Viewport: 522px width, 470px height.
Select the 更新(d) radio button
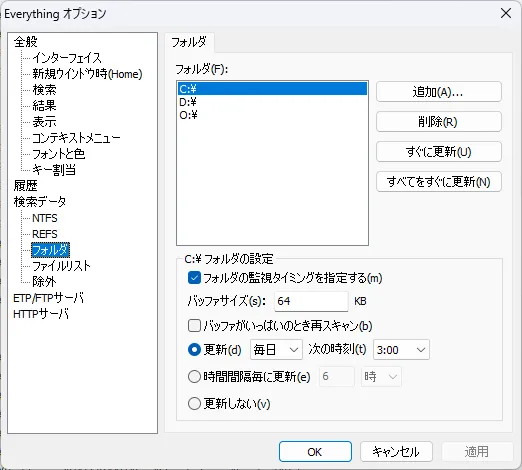(194, 350)
